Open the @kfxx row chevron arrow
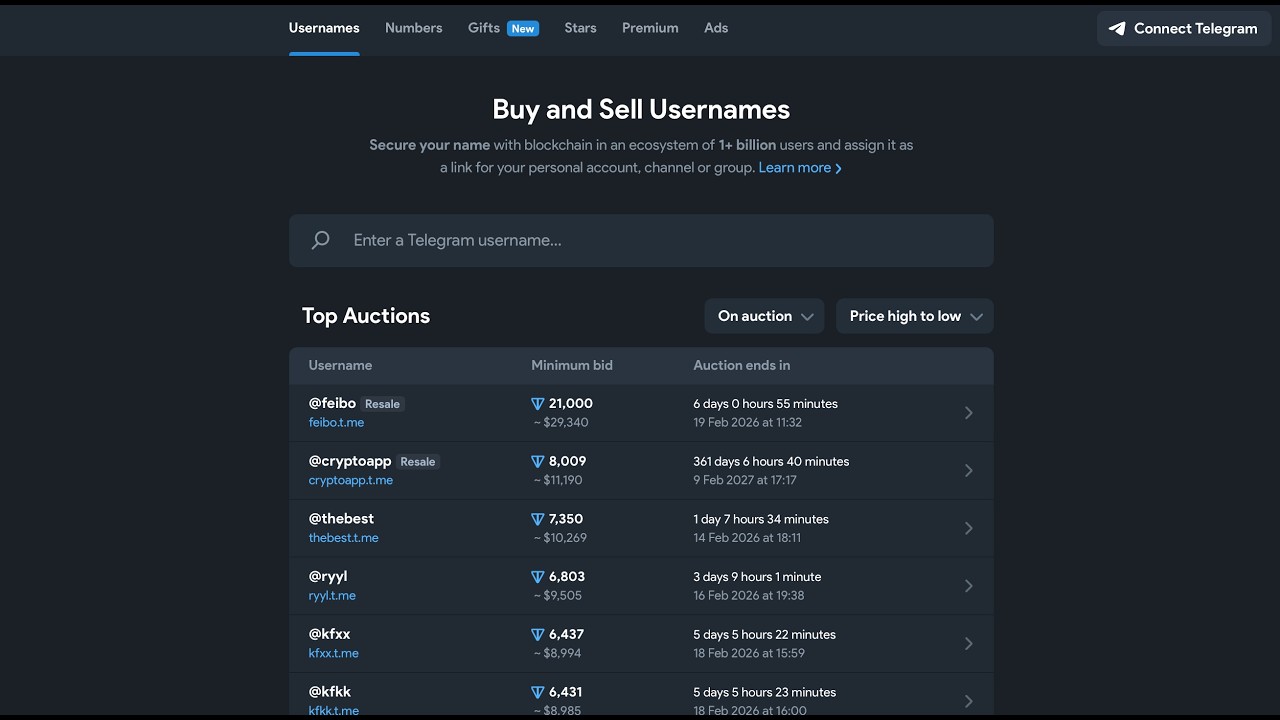Image resolution: width=1280 pixels, height=720 pixels. [x=968, y=644]
